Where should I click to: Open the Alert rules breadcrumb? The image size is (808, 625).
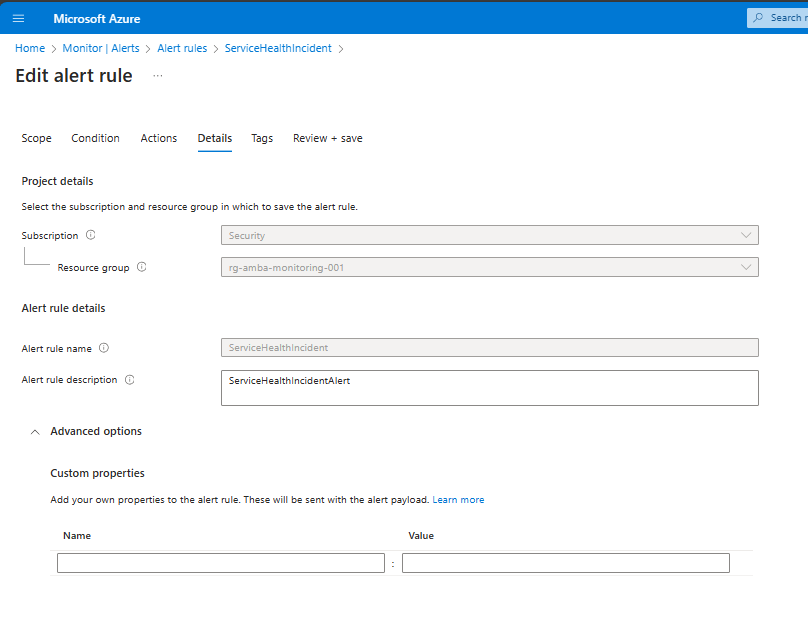pyautogui.click(x=182, y=48)
